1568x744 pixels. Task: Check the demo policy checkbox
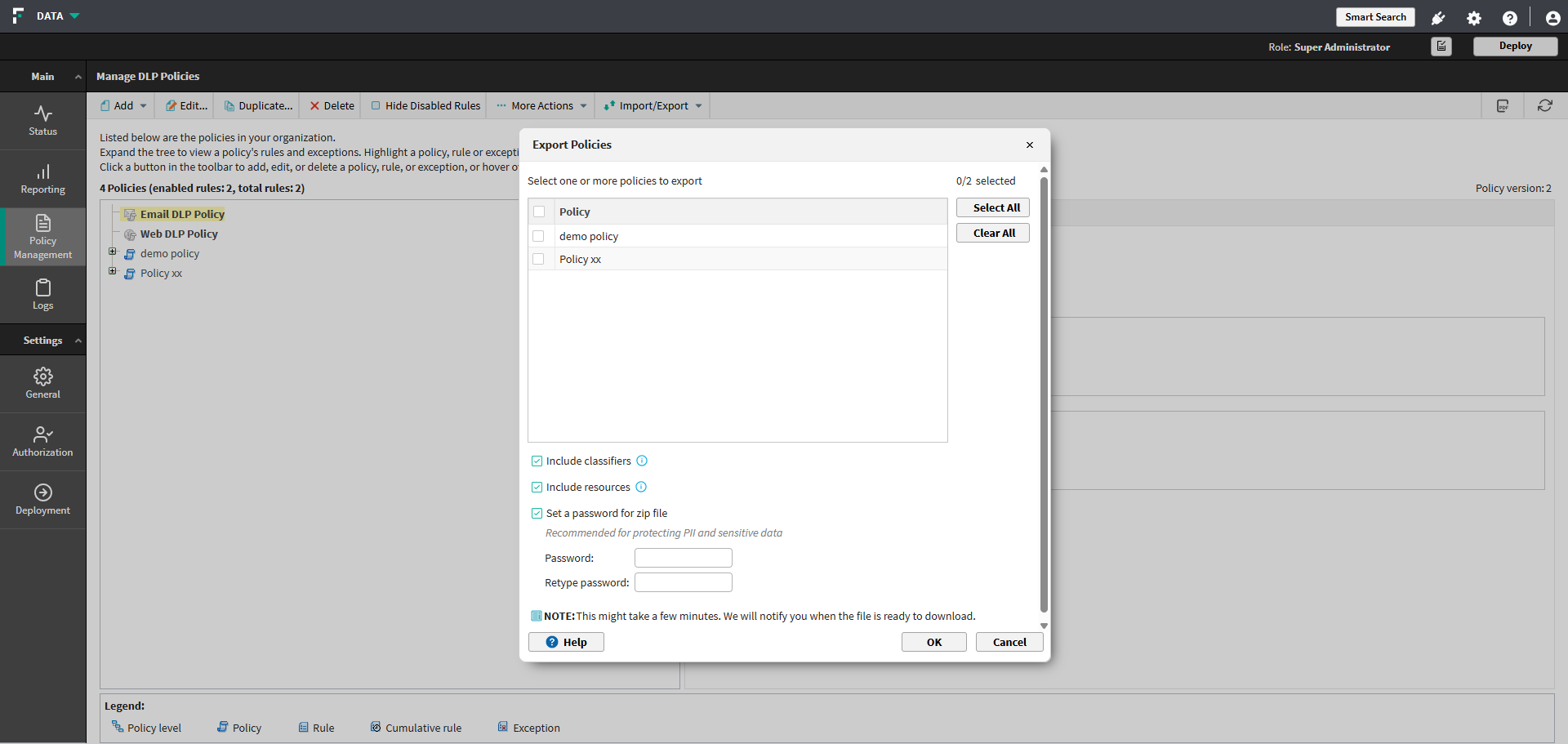(538, 236)
